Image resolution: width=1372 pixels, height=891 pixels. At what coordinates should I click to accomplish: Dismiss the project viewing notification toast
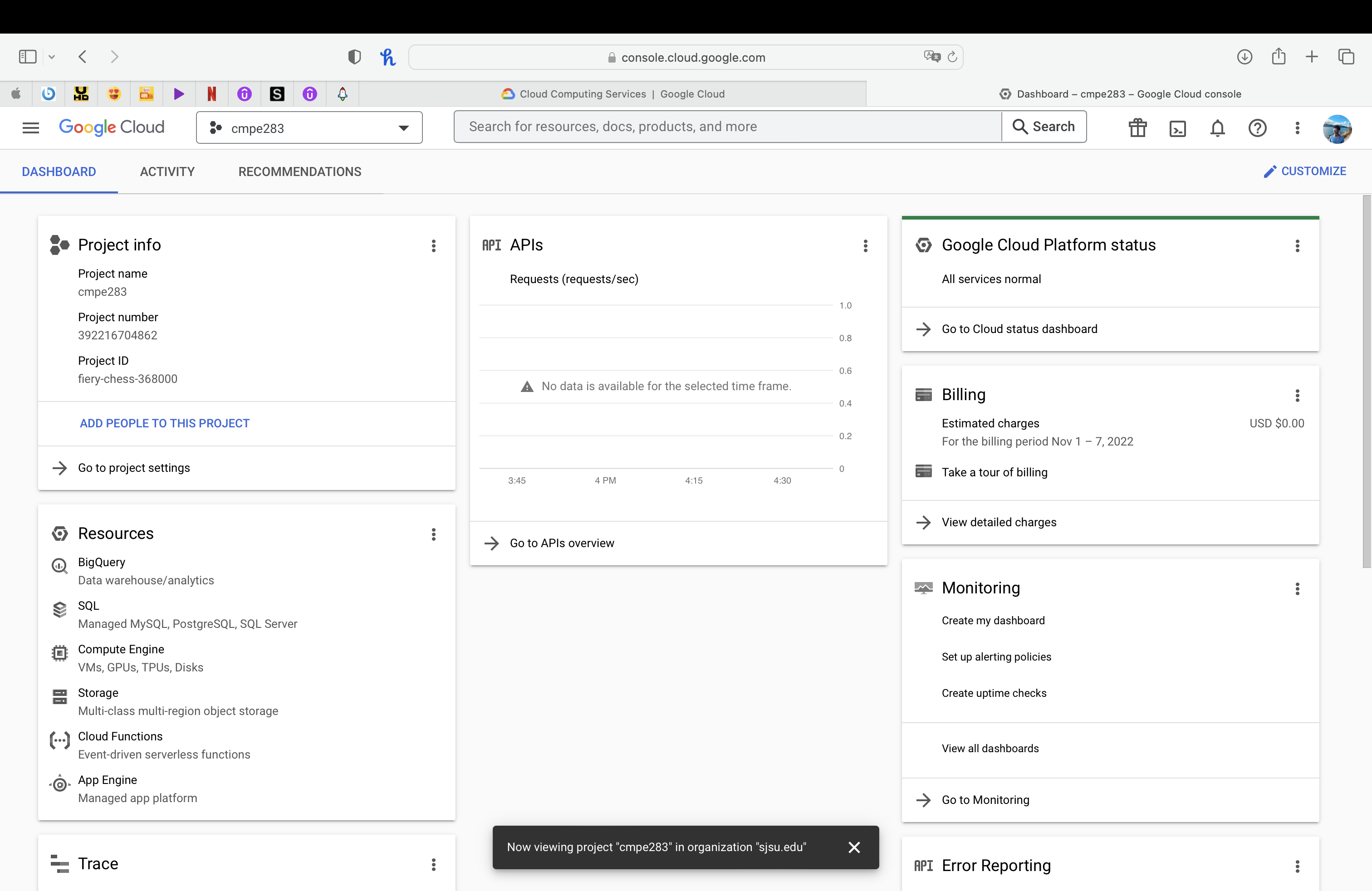click(x=854, y=847)
